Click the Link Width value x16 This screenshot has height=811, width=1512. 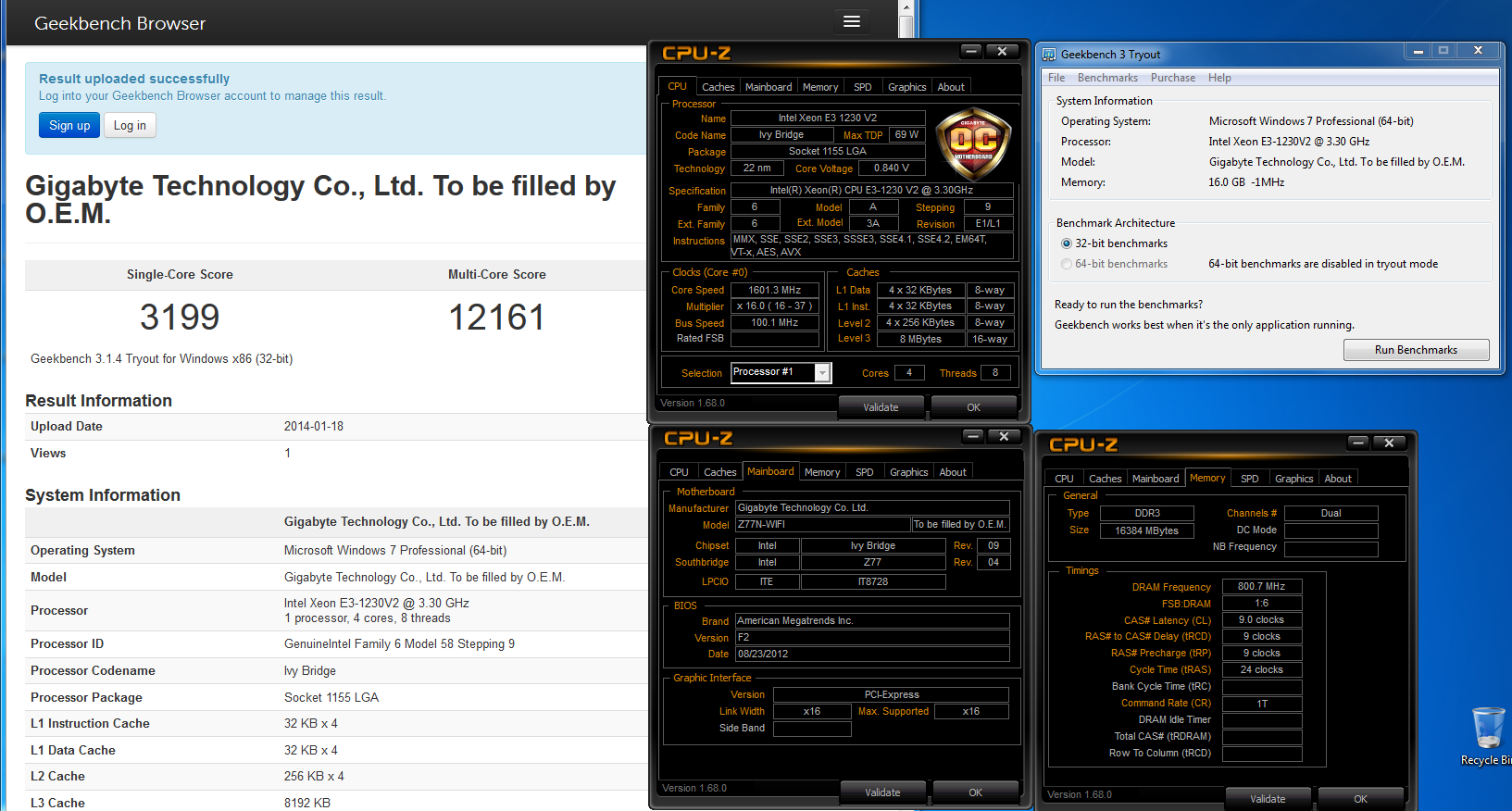click(812, 711)
